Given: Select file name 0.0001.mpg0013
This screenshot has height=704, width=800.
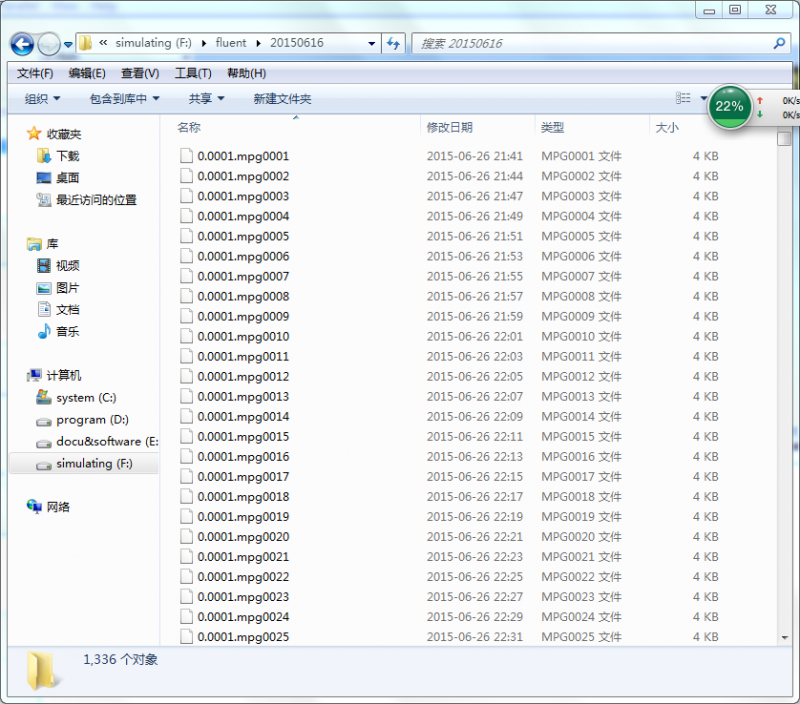Looking at the screenshot, I should tap(243, 396).
